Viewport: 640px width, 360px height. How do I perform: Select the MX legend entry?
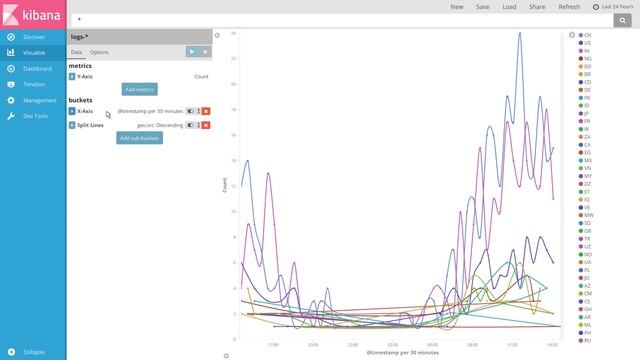pos(586,160)
